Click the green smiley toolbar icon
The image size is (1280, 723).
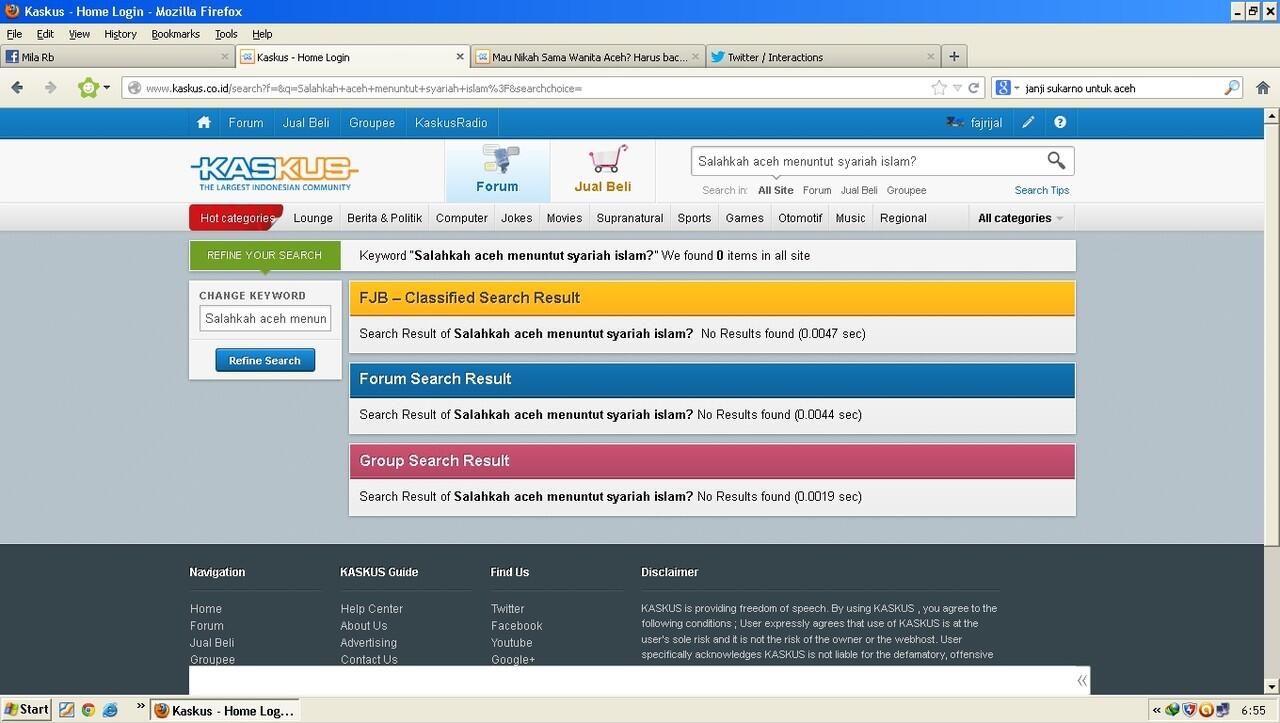coord(88,88)
